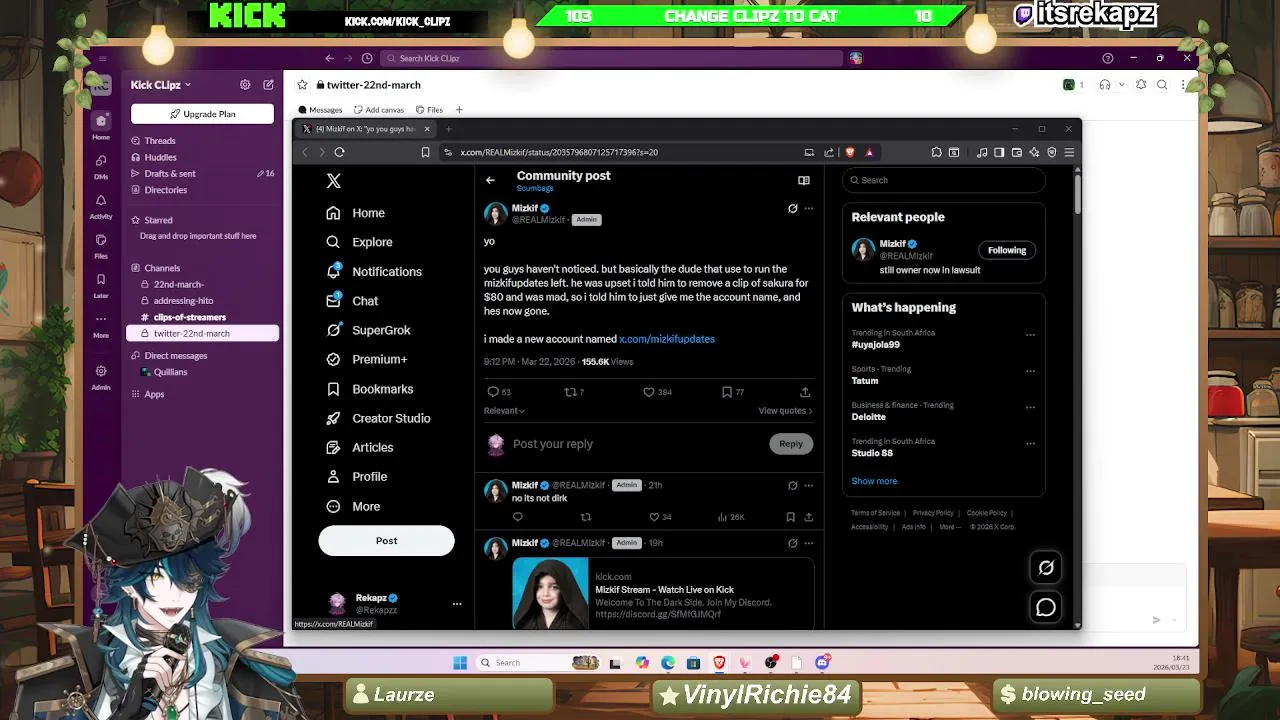Click the X Search box
This screenshot has width=1280, height=720.
coord(943,180)
